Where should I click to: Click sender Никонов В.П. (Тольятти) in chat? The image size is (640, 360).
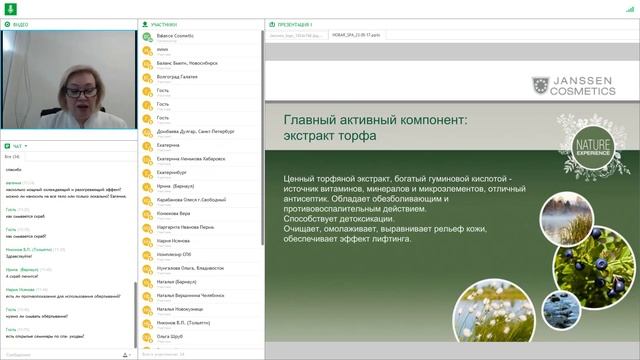[x=29, y=249]
